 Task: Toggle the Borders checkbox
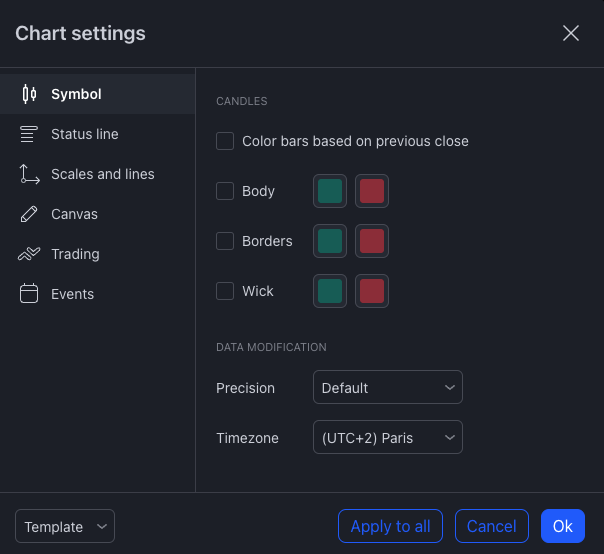225,241
